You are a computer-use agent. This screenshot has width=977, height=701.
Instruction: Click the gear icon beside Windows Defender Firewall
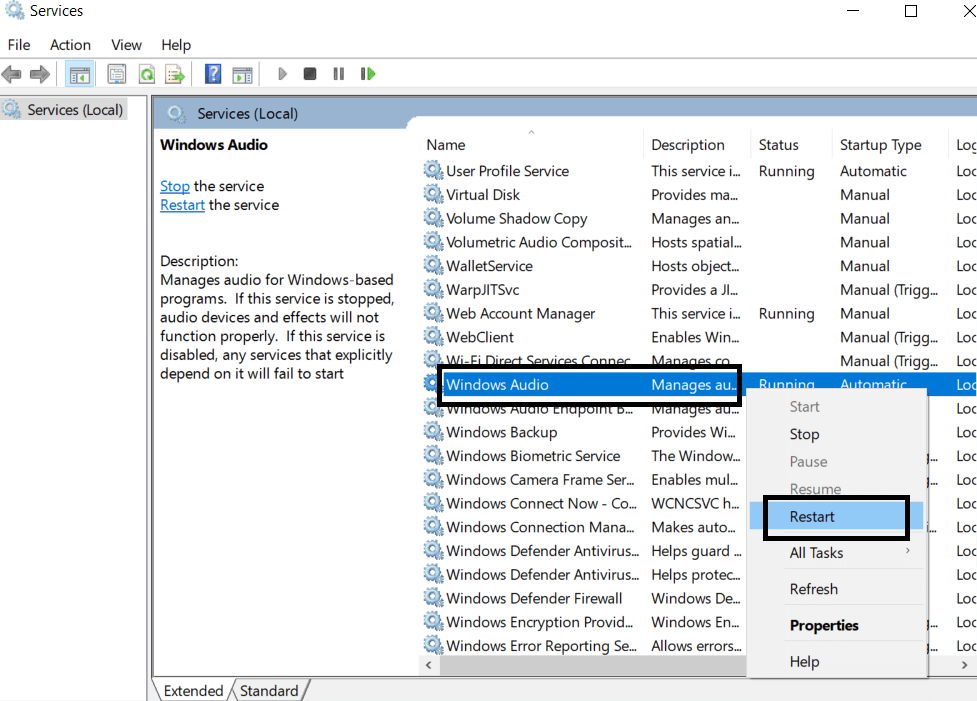tap(433, 598)
